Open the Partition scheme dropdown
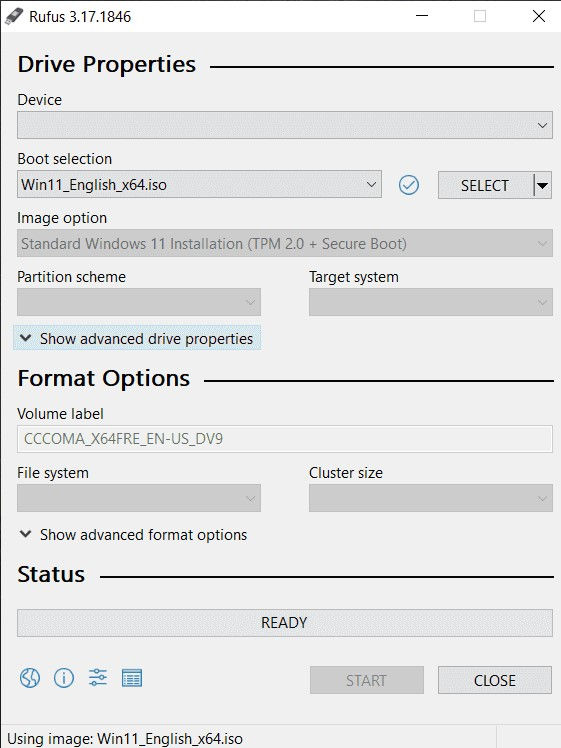Screen dimensions: 561x748 (139, 302)
